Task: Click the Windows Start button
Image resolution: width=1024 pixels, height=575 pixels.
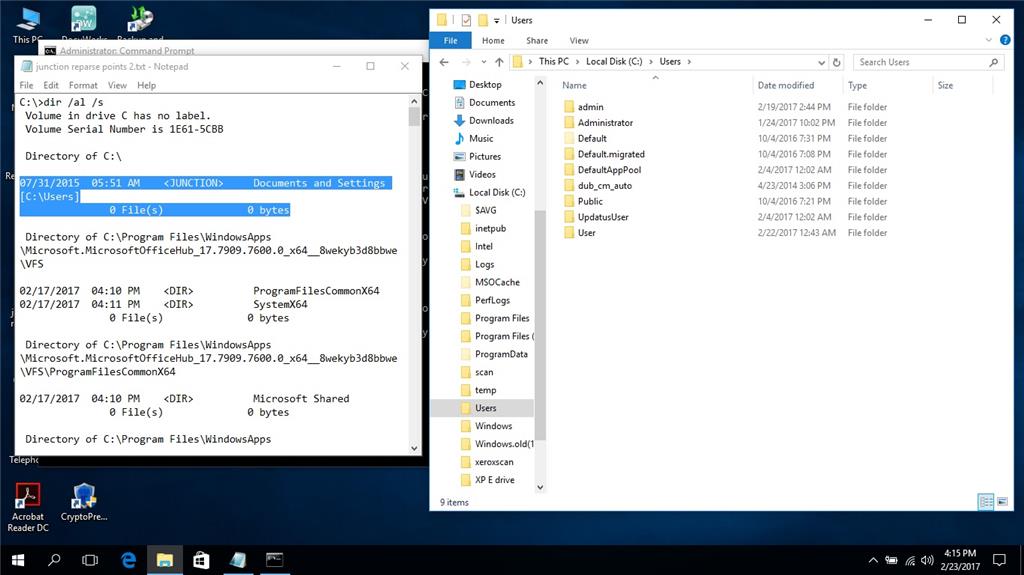Action: tap(18, 560)
